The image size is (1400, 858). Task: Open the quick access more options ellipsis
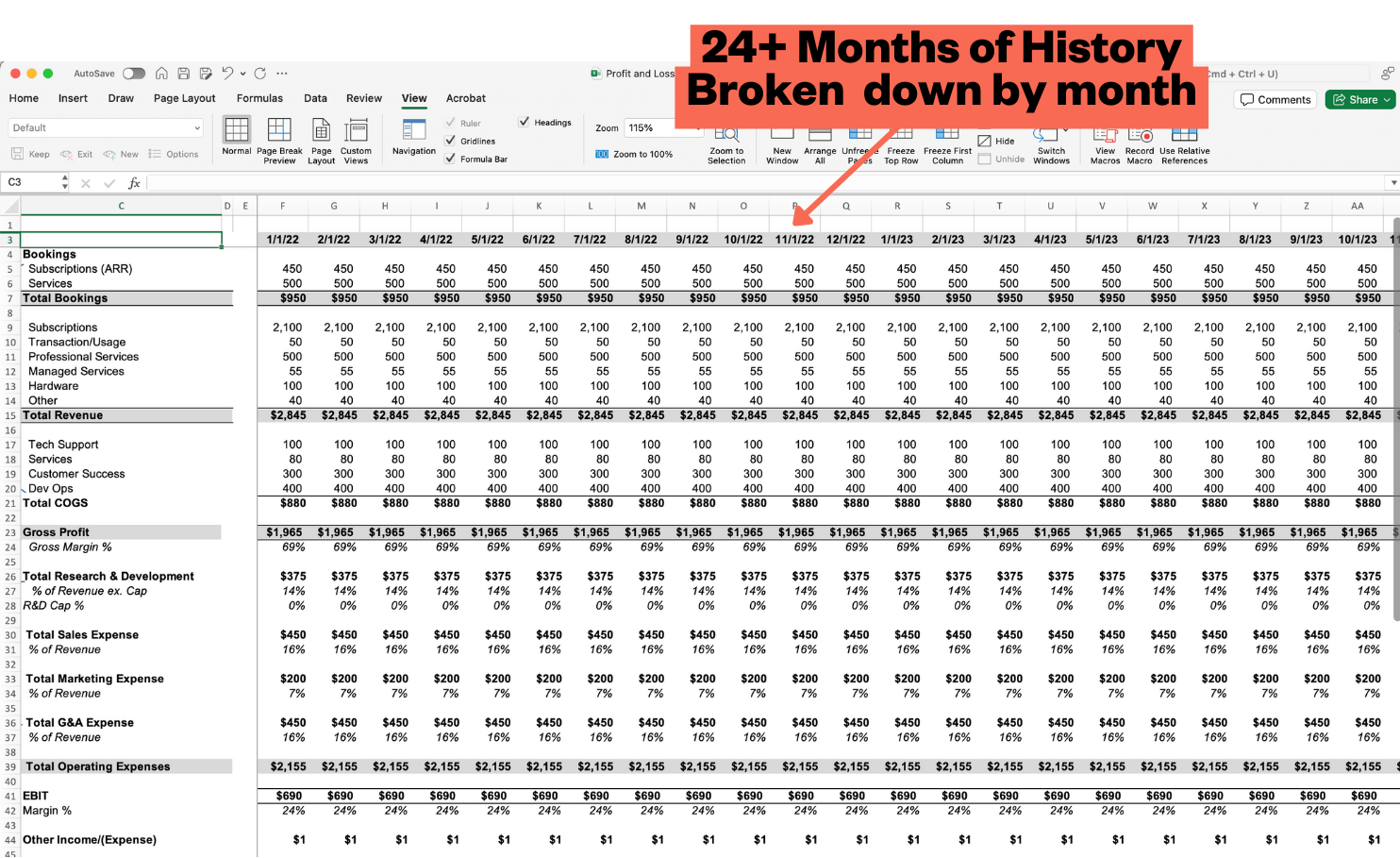282,74
